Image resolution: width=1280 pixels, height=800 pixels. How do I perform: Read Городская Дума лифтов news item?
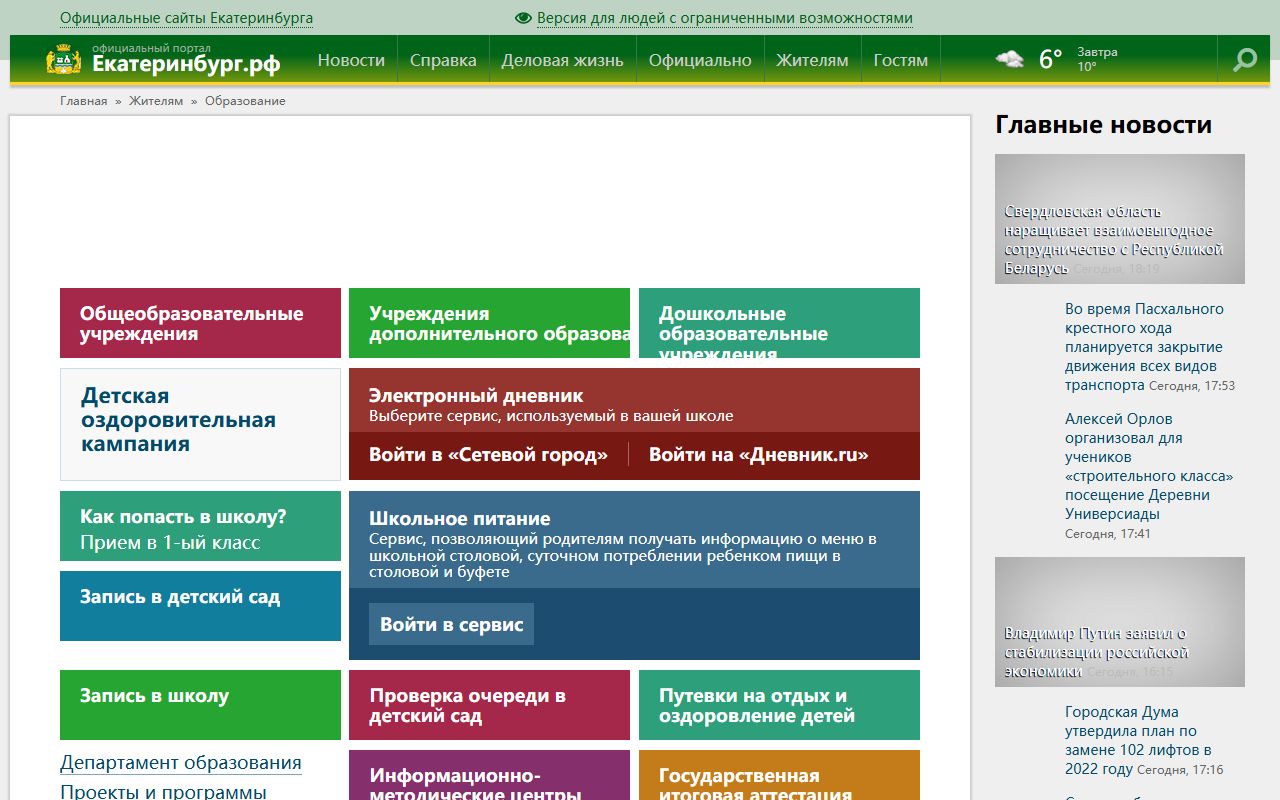point(1138,741)
